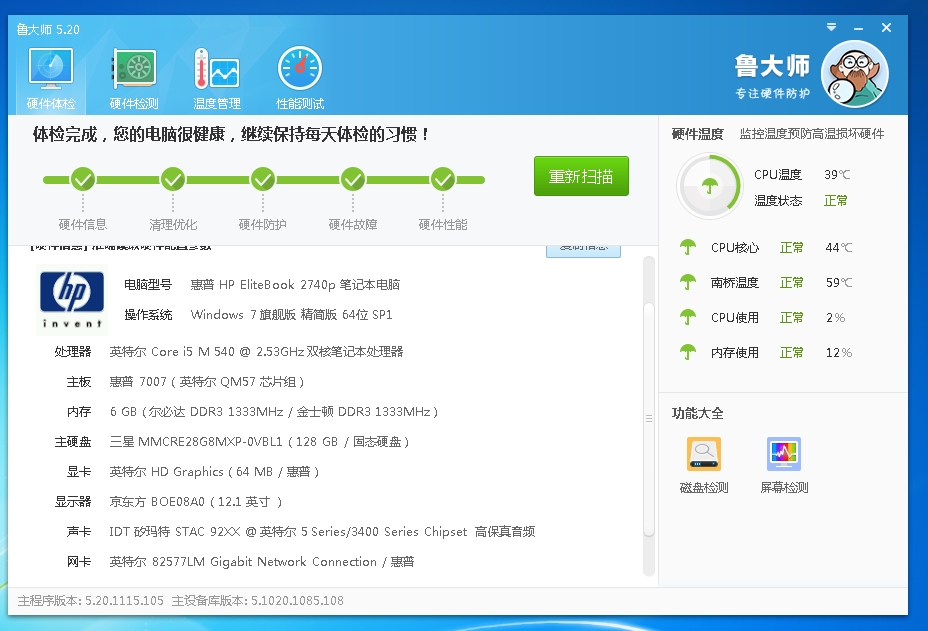Viewport: 928px width, 631px height.
Task: Click the 鲁大师 5.20 window title
Action: [48, 30]
